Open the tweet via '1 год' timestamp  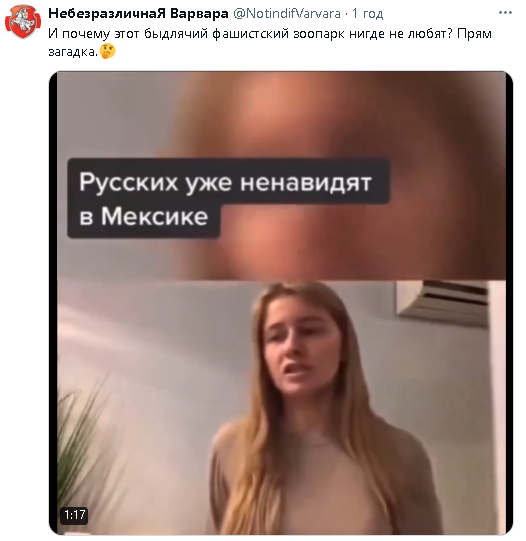(367, 13)
